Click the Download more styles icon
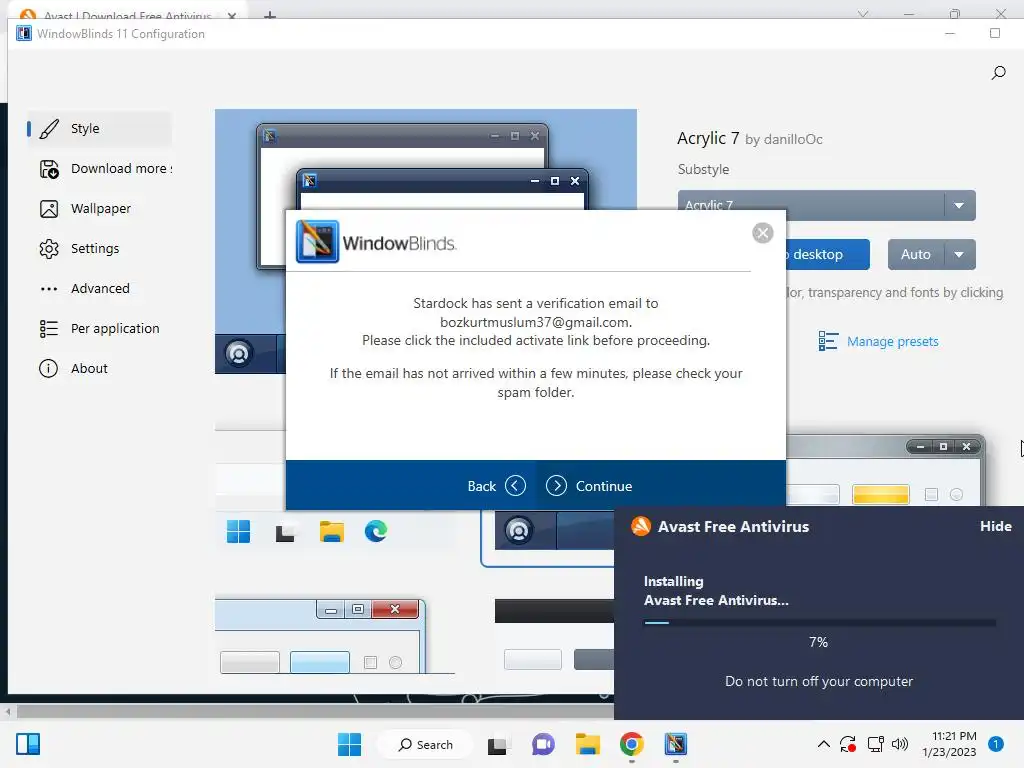Screen dimensions: 1024x768 point(49,169)
